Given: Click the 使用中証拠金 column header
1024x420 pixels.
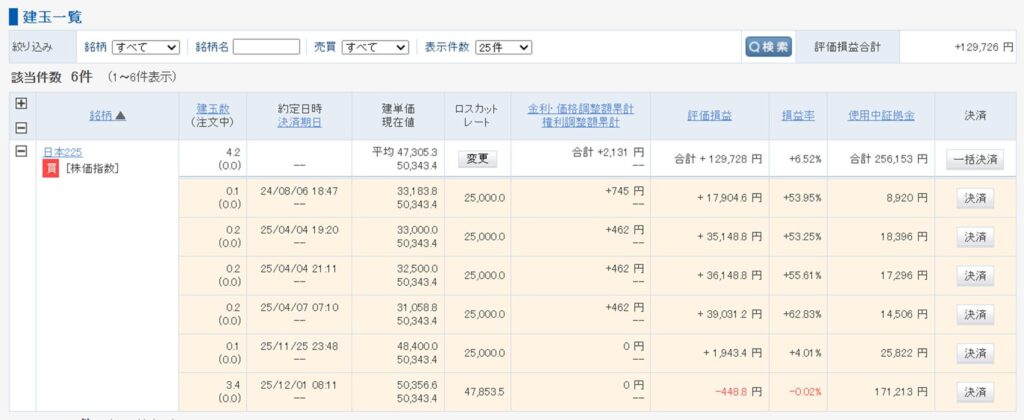Looking at the screenshot, I should [880, 115].
